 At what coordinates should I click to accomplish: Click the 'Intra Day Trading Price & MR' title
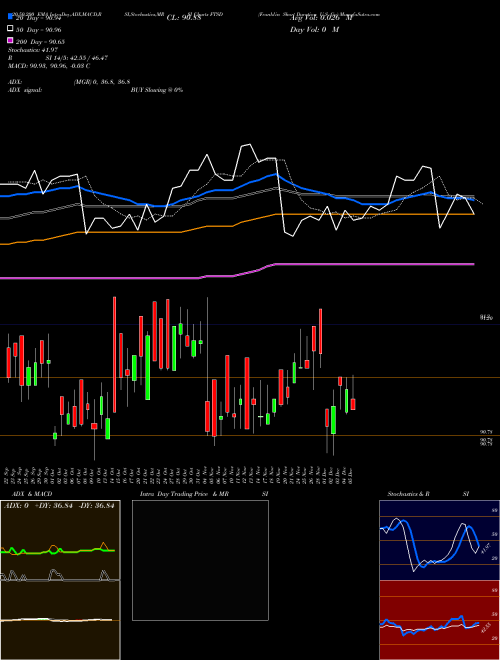184,494
